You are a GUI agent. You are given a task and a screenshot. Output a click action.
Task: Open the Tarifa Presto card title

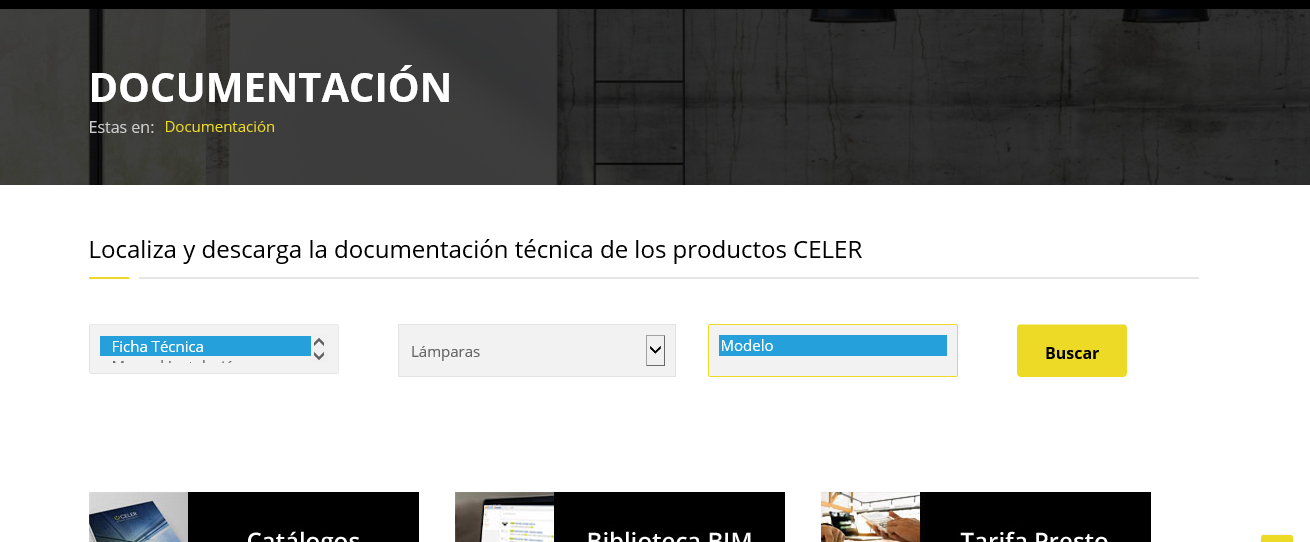tap(1035, 534)
